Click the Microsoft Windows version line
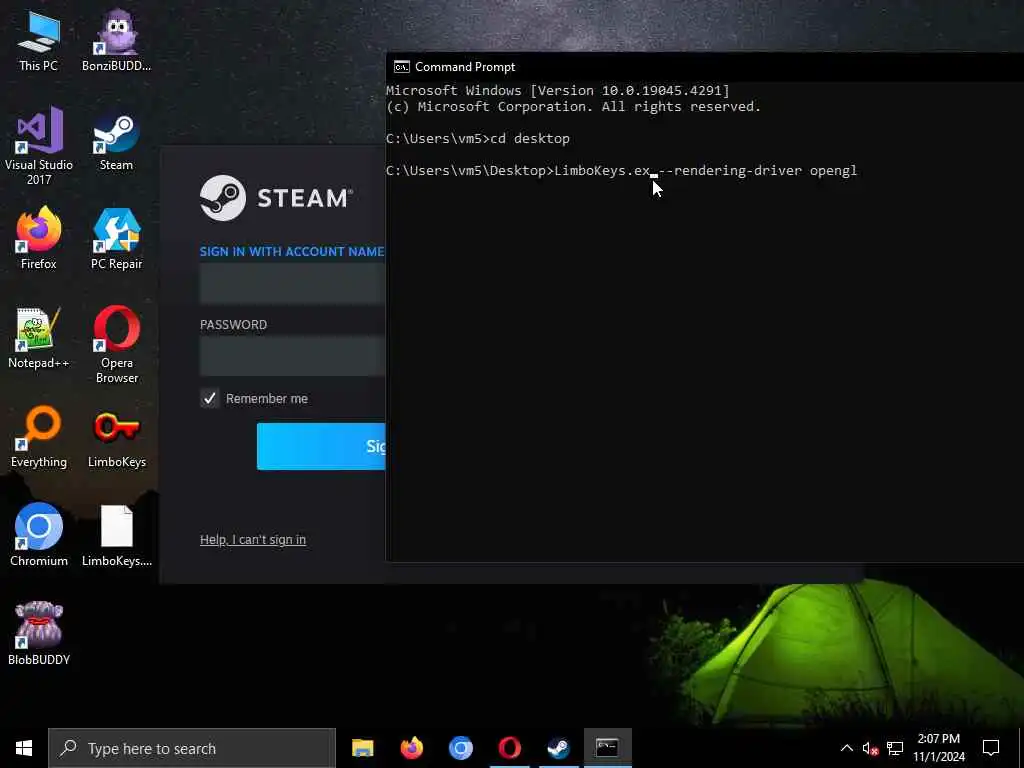This screenshot has height=768, width=1024. click(x=558, y=90)
